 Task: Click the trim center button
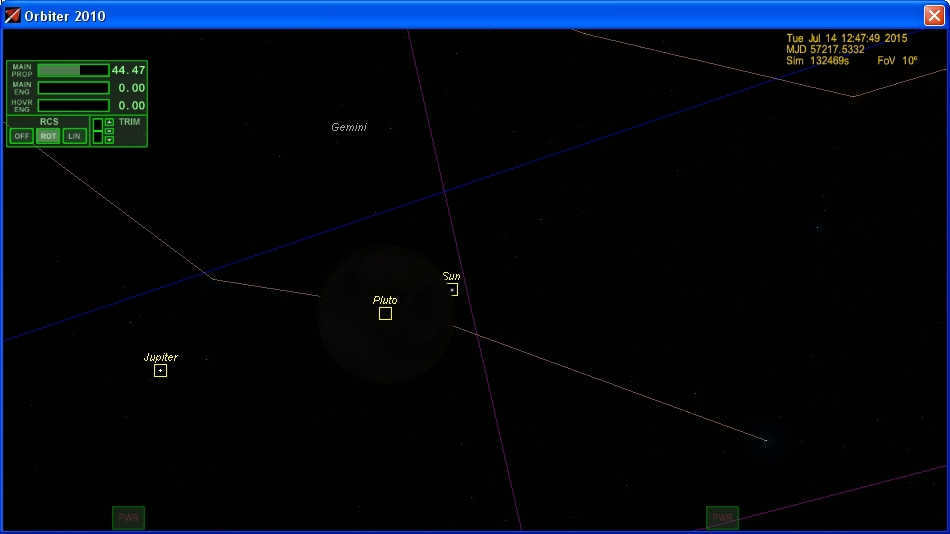(109, 131)
